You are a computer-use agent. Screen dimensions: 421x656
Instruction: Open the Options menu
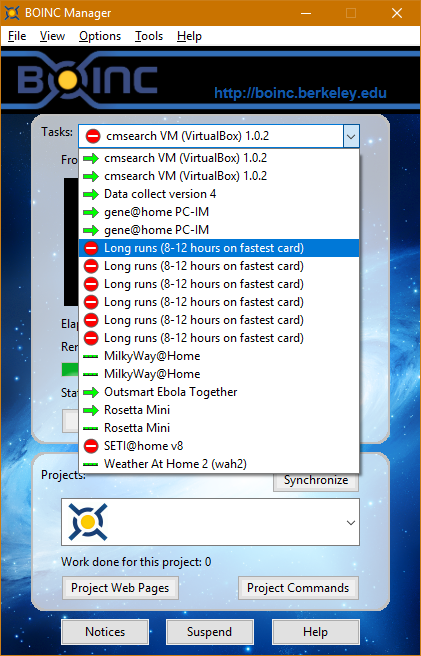pyautogui.click(x=100, y=36)
